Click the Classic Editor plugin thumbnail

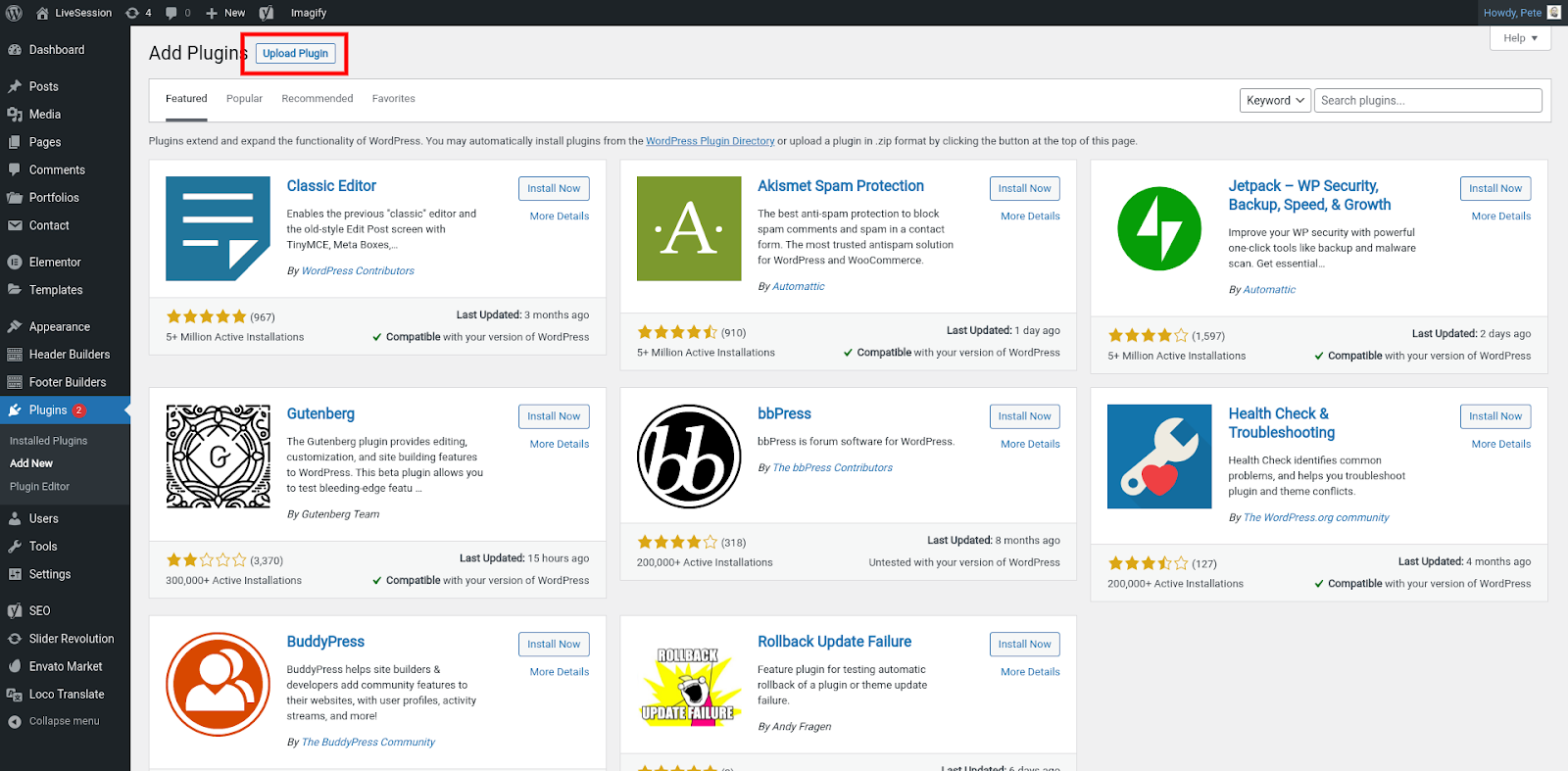(x=218, y=228)
